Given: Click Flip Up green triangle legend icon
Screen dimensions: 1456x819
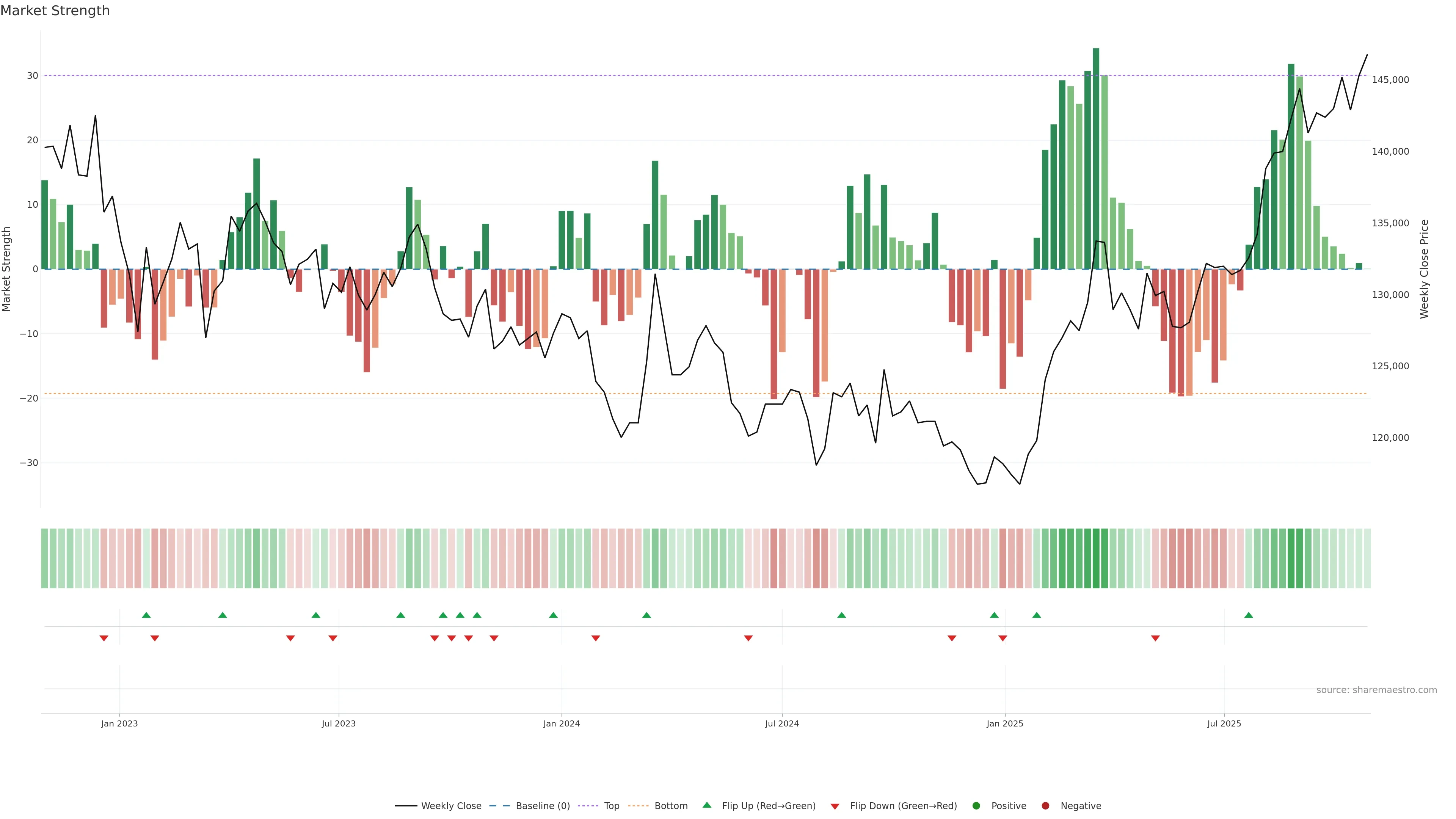Looking at the screenshot, I should pyautogui.click(x=706, y=805).
